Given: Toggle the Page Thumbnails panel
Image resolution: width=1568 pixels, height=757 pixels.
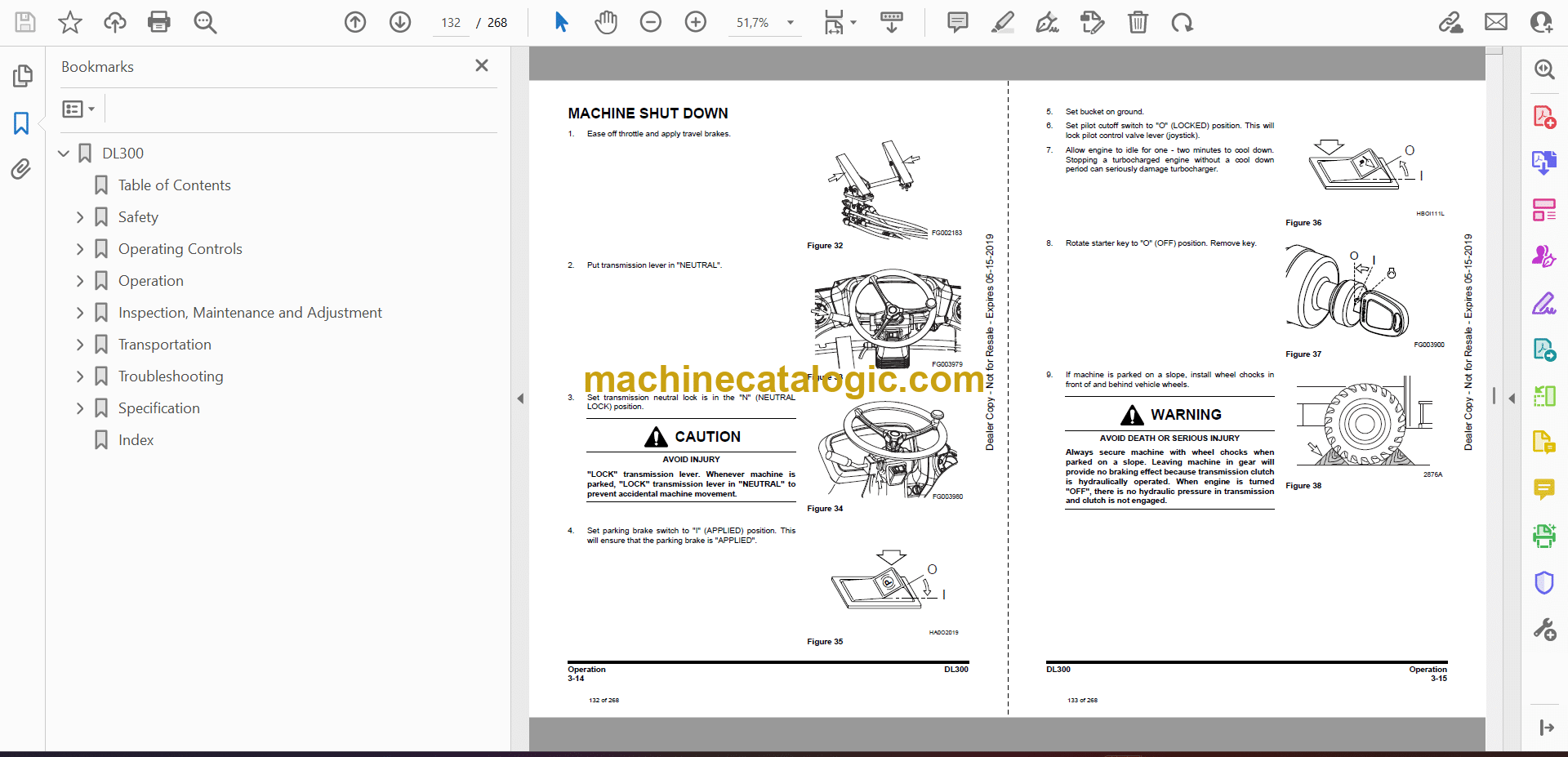Looking at the screenshot, I should pyautogui.click(x=22, y=76).
